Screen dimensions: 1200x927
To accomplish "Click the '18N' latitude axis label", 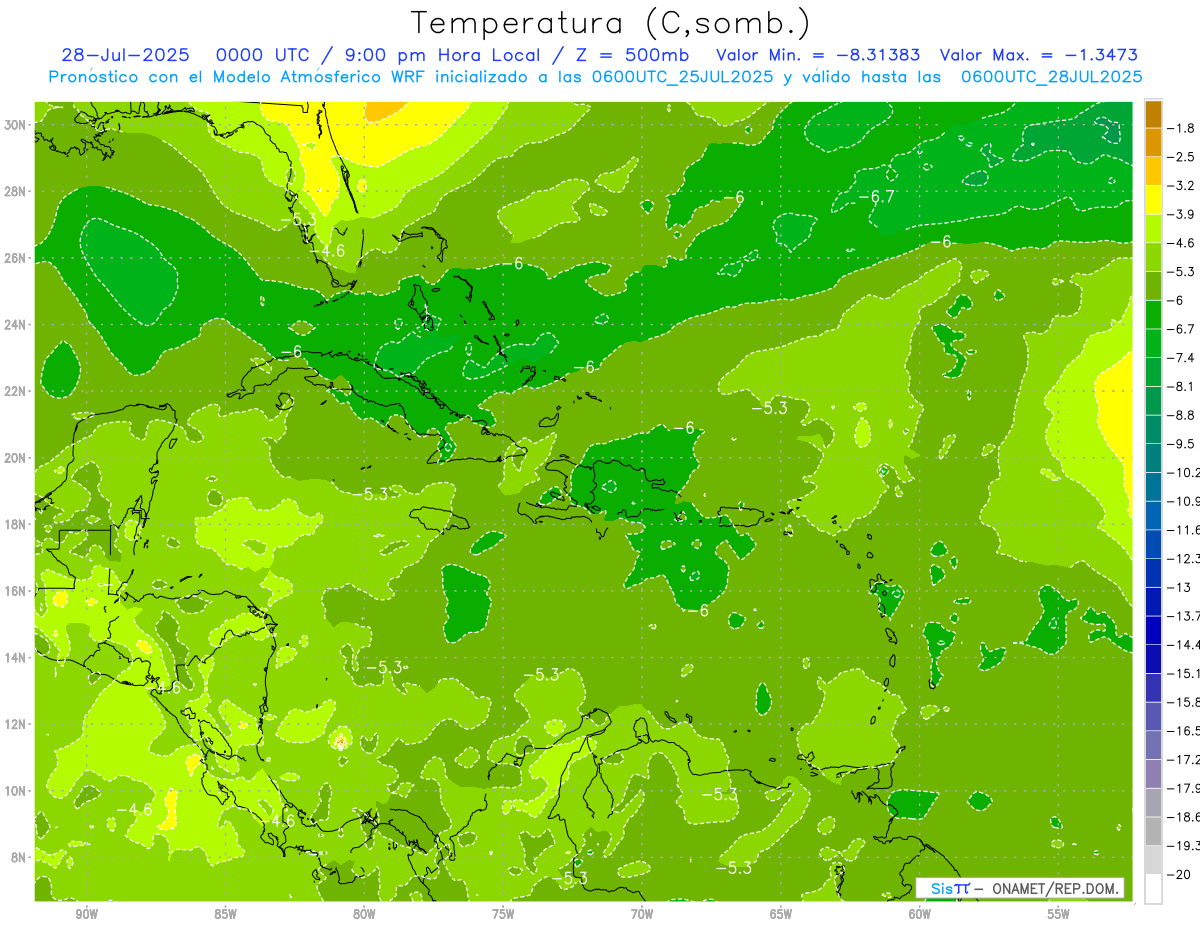I will coord(17,524).
